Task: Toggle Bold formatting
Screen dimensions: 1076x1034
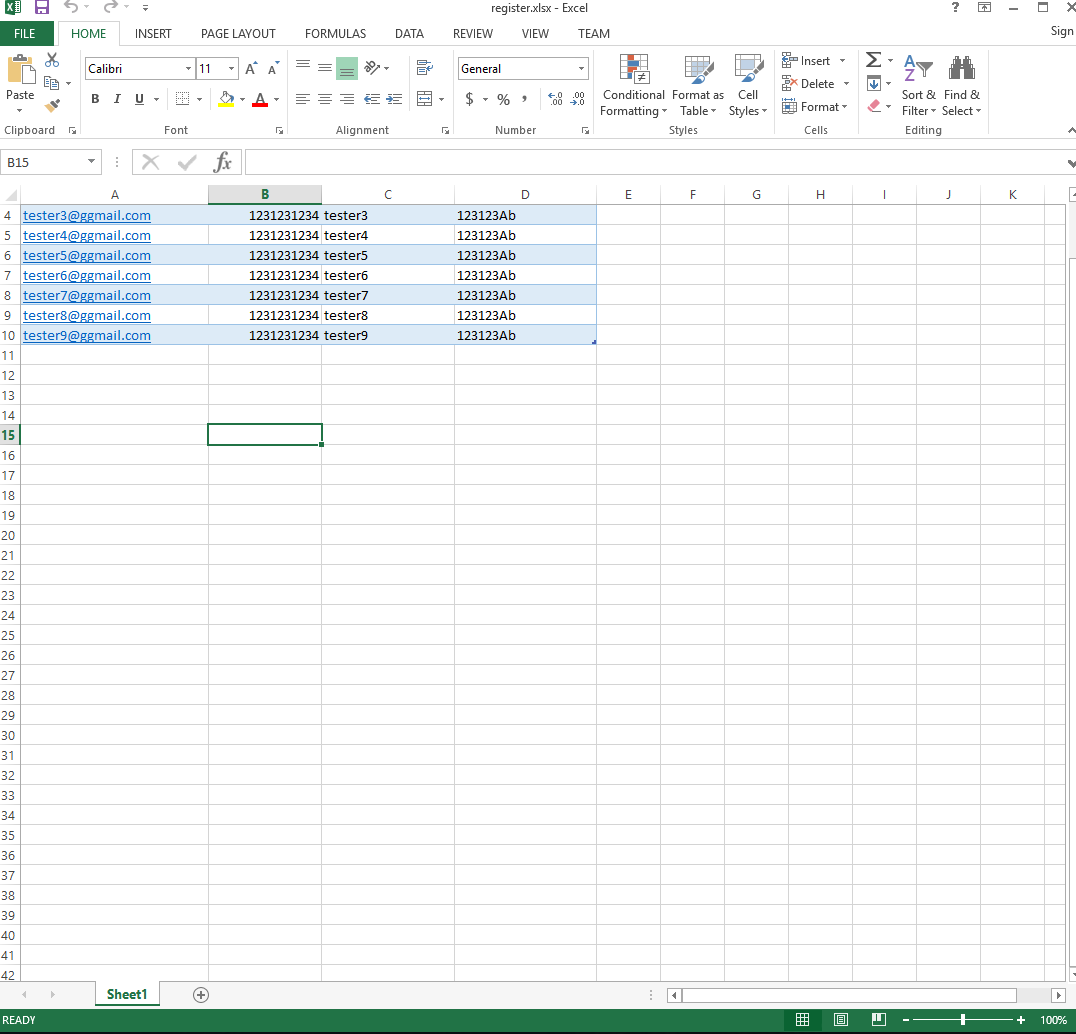Action: click(95, 99)
